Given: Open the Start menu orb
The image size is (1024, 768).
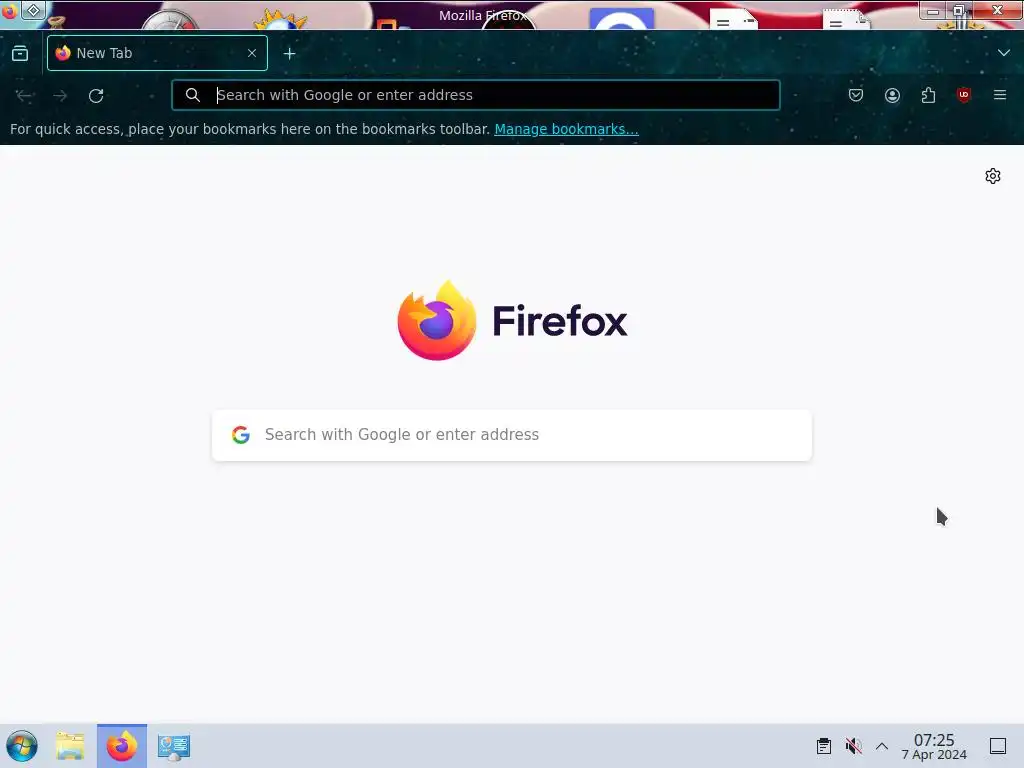Looking at the screenshot, I should (x=22, y=746).
